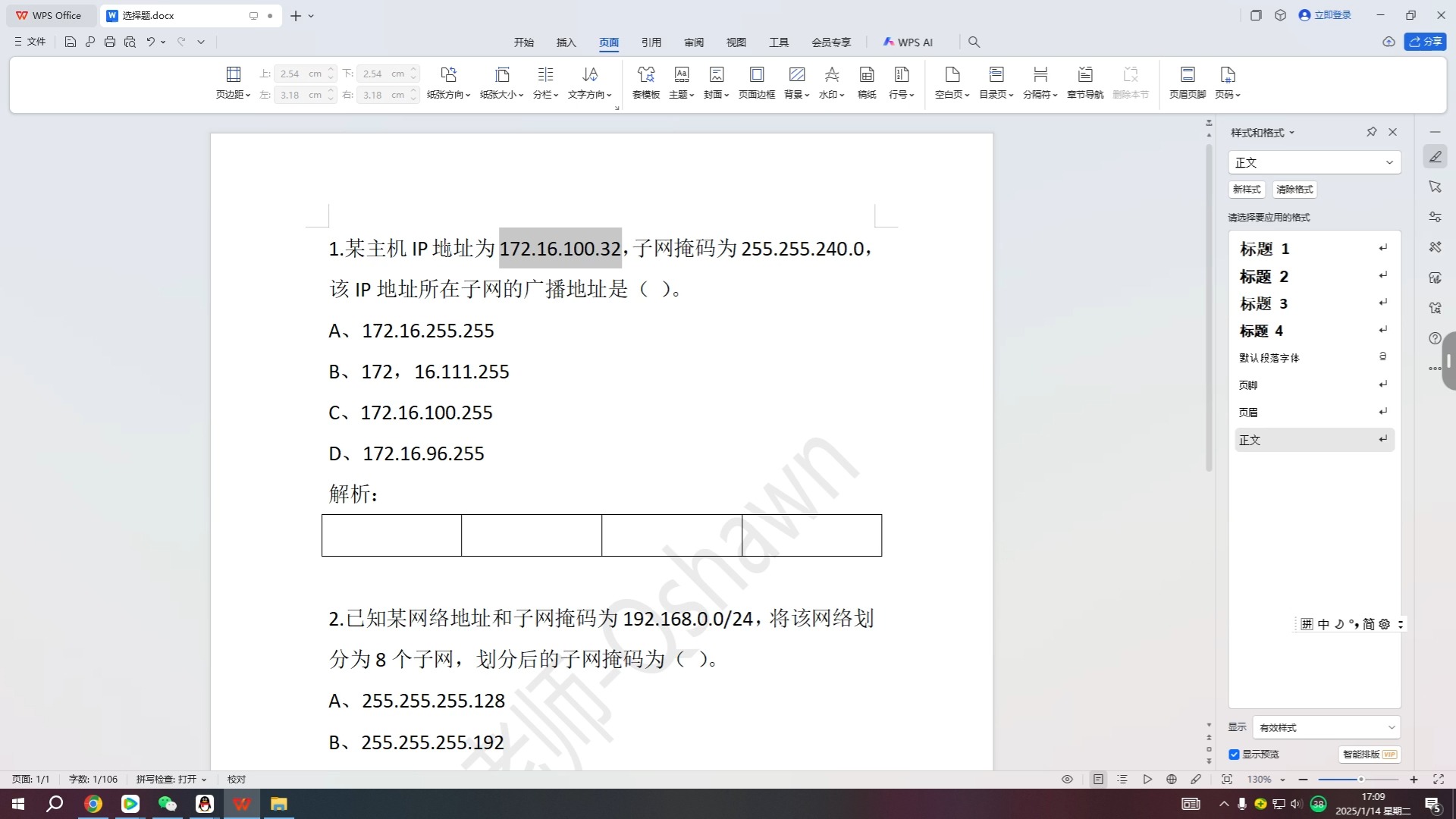
Task: Pin the 样式和格式 styles panel
Action: pos(1371,131)
